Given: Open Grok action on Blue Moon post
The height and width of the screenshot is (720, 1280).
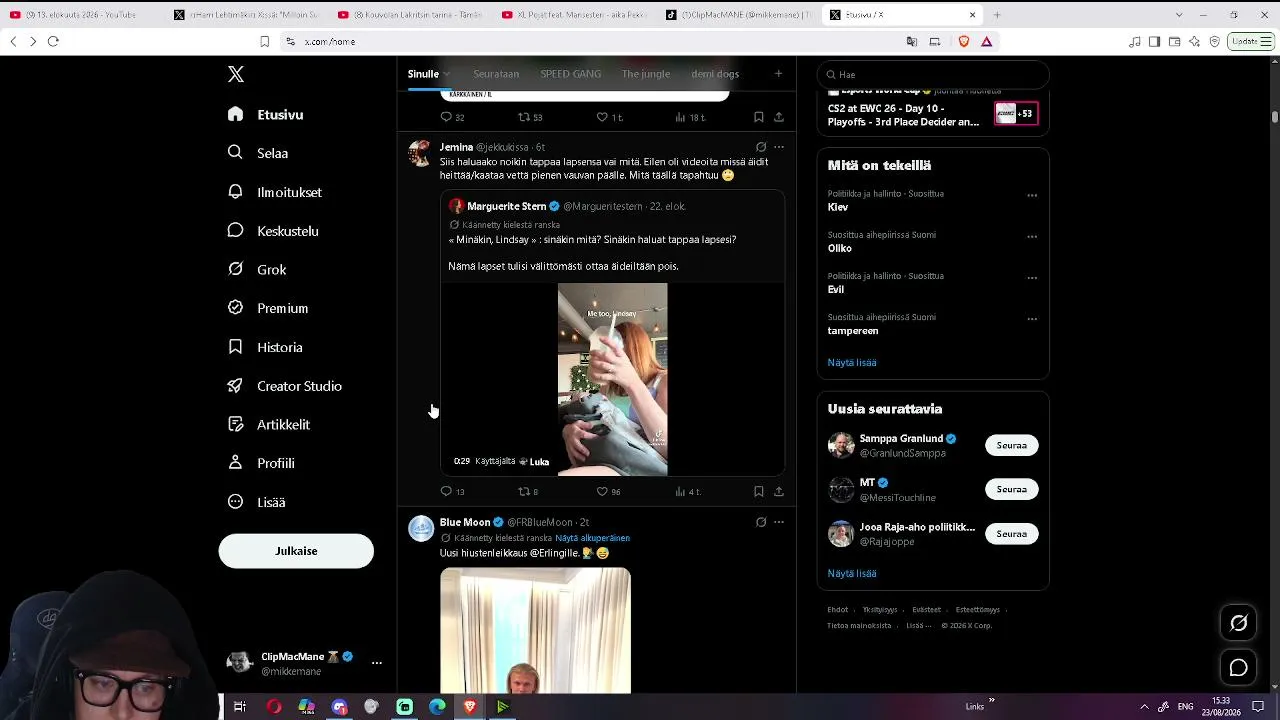Looking at the screenshot, I should click(761, 522).
